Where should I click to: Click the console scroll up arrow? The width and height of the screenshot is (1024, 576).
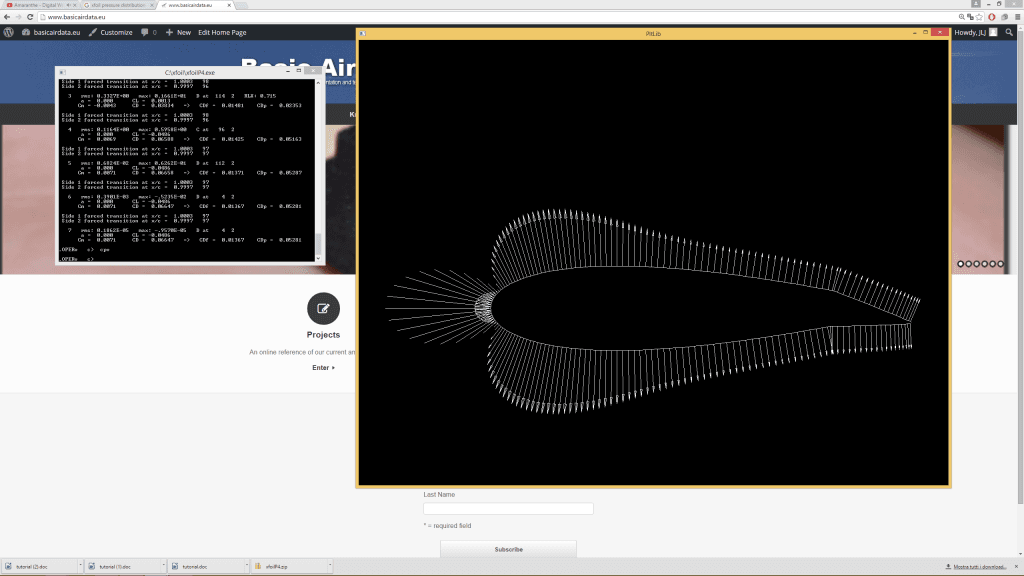tap(318, 82)
